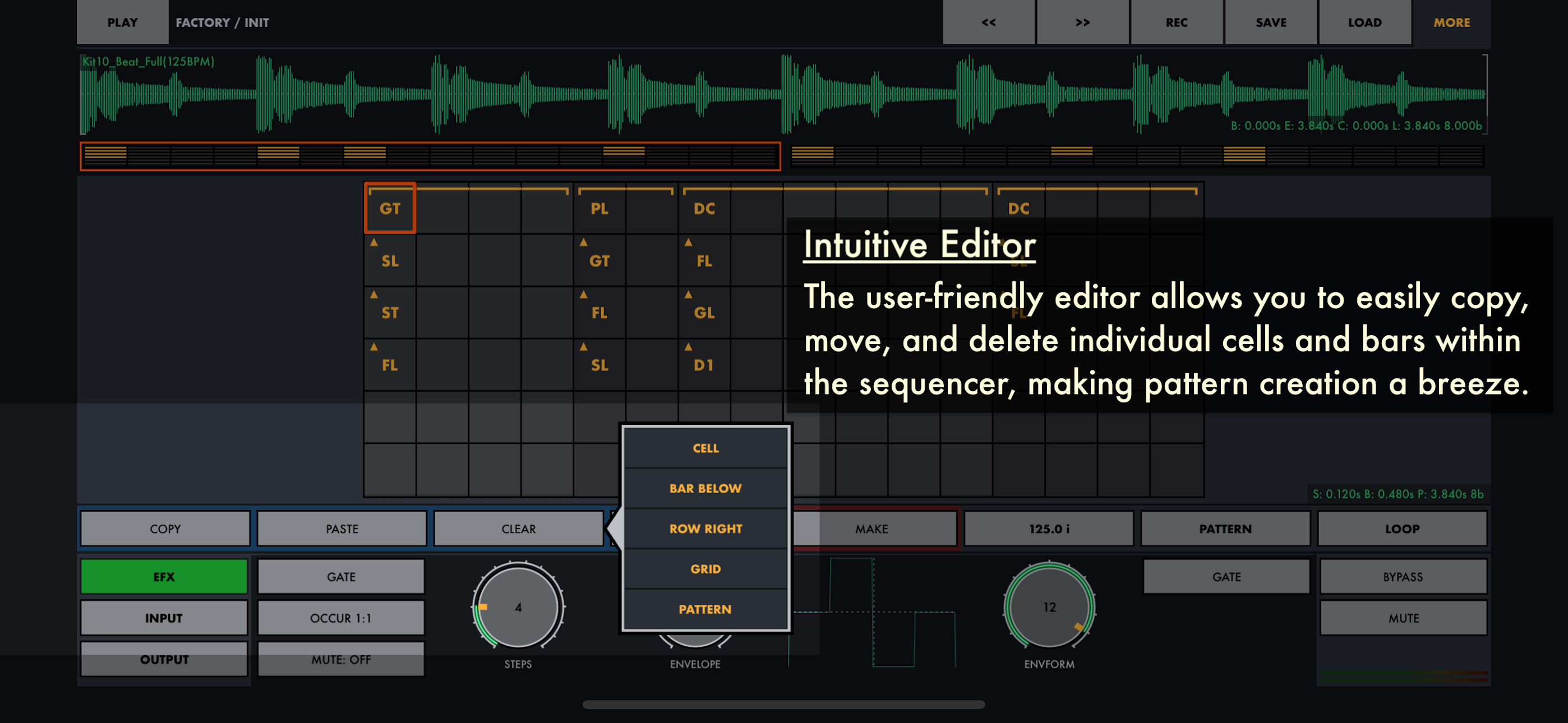
Task: Open the MORE tab
Action: tap(1452, 22)
